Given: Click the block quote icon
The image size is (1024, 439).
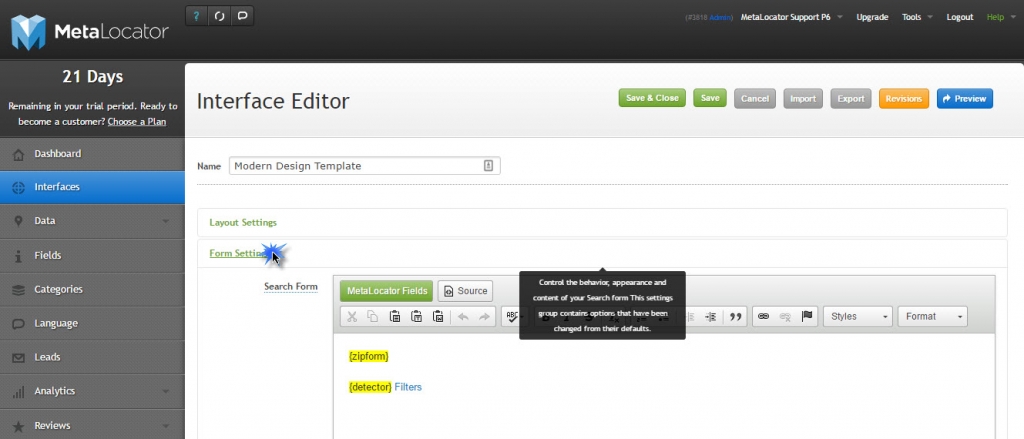Looking at the screenshot, I should pos(735,316).
